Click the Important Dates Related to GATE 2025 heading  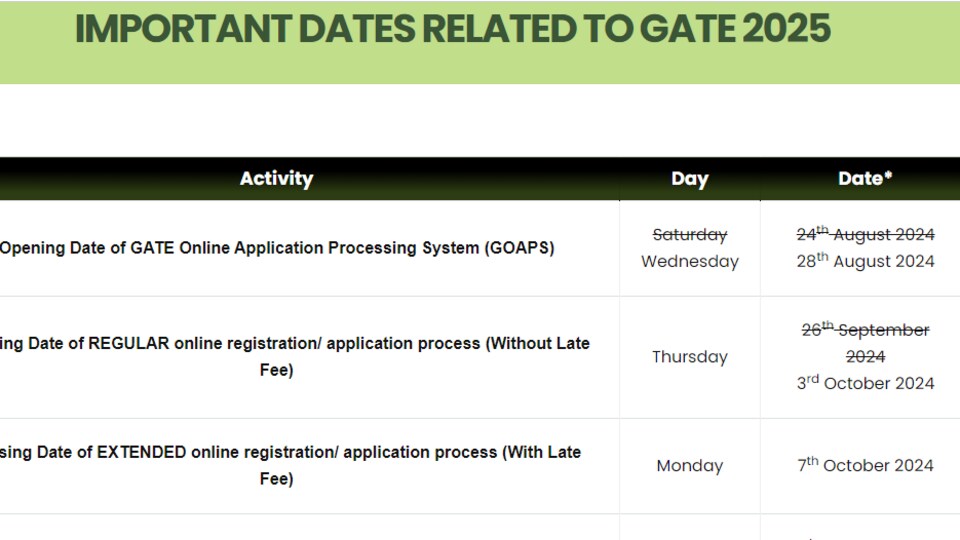coord(452,29)
